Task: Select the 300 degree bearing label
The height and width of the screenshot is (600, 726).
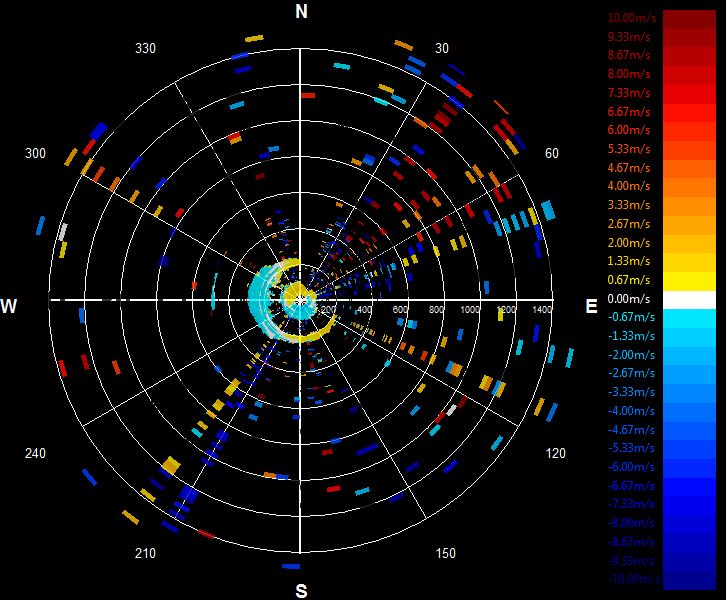Action: [x=35, y=153]
